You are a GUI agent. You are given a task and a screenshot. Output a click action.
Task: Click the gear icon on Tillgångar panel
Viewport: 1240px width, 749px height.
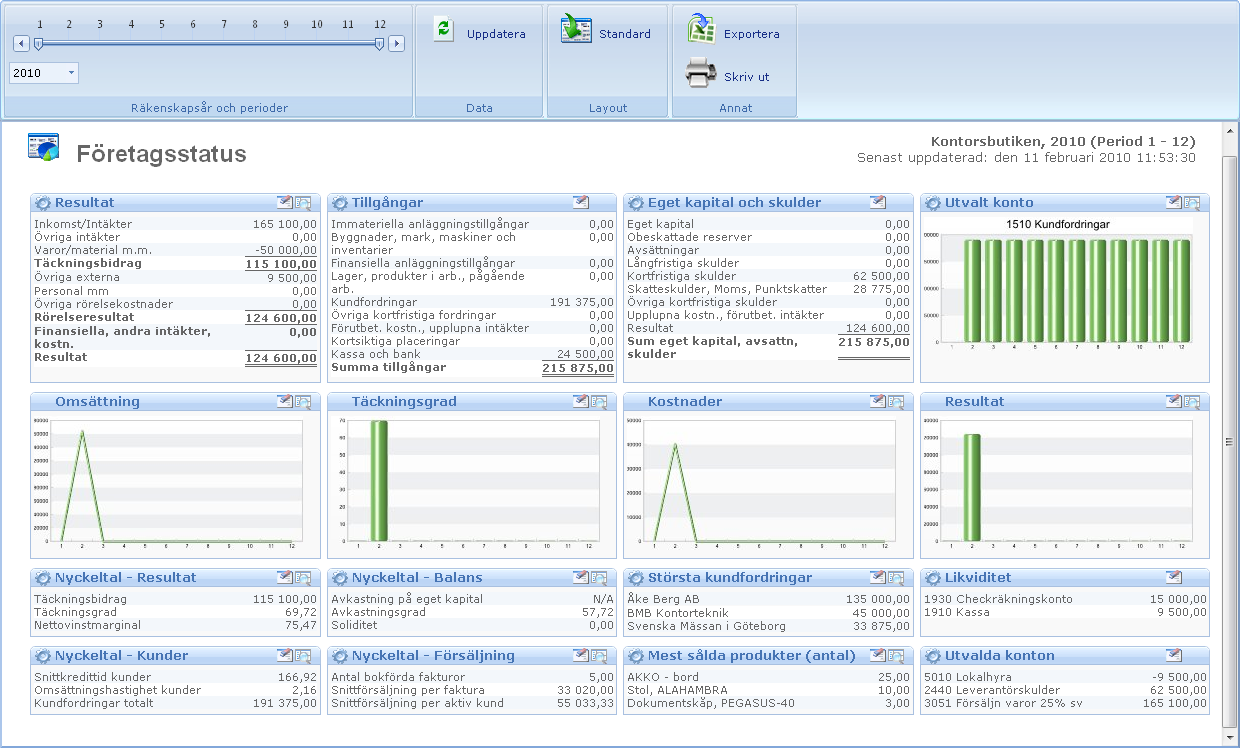click(339, 203)
